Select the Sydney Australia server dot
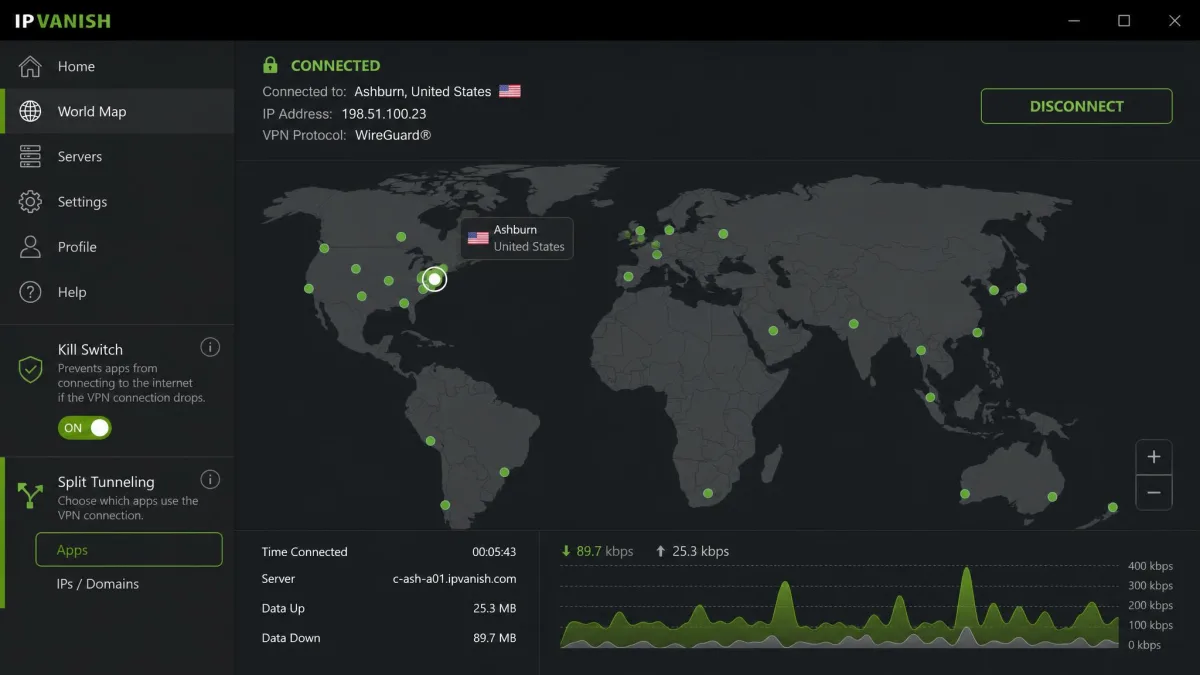This screenshot has width=1200, height=675. [x=1052, y=496]
